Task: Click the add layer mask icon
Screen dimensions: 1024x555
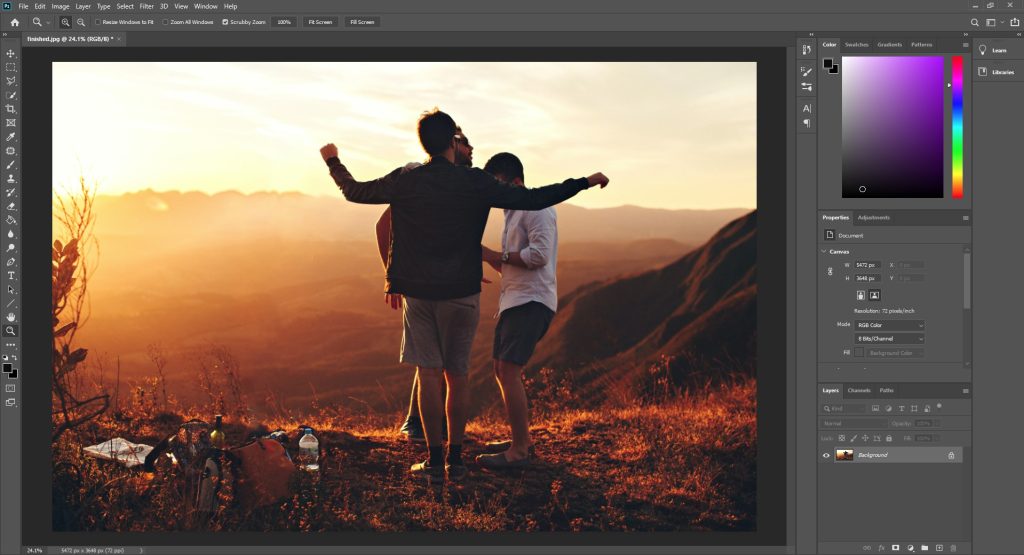Action: pos(895,548)
